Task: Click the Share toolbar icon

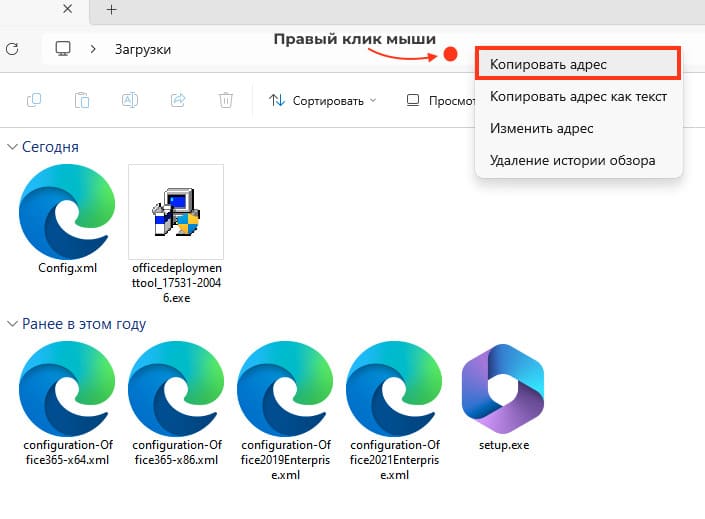Action: [x=178, y=100]
